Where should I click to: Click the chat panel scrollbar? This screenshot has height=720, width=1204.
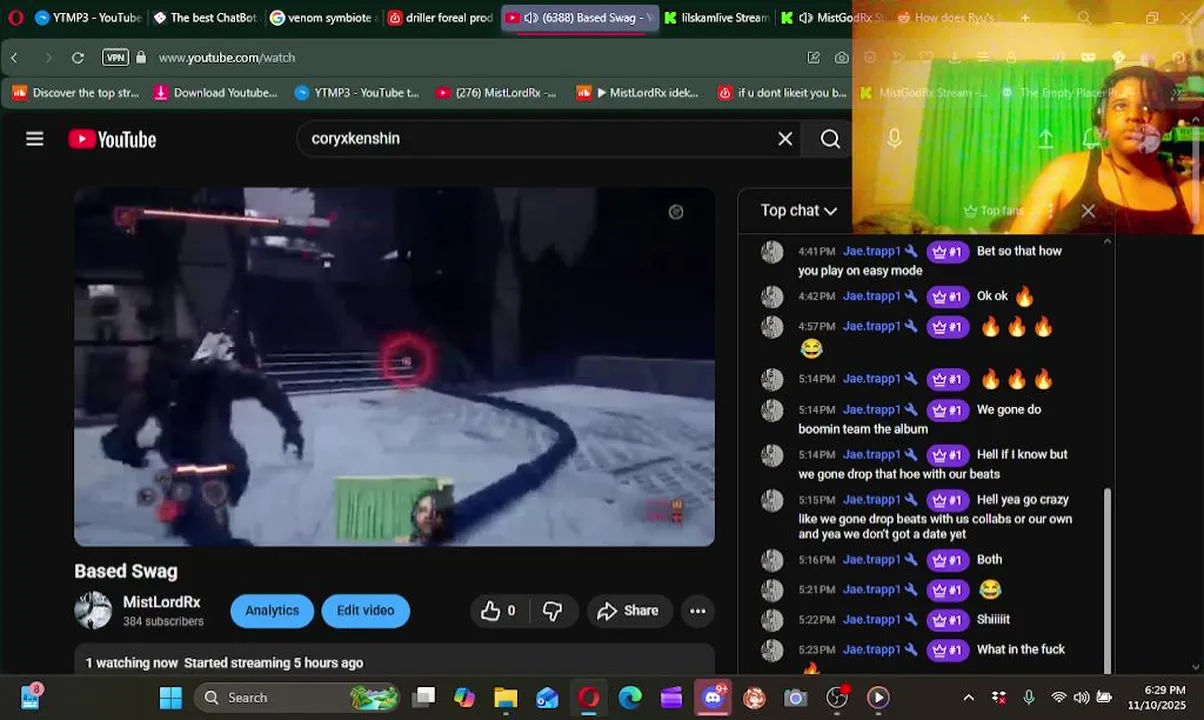[x=1106, y=580]
